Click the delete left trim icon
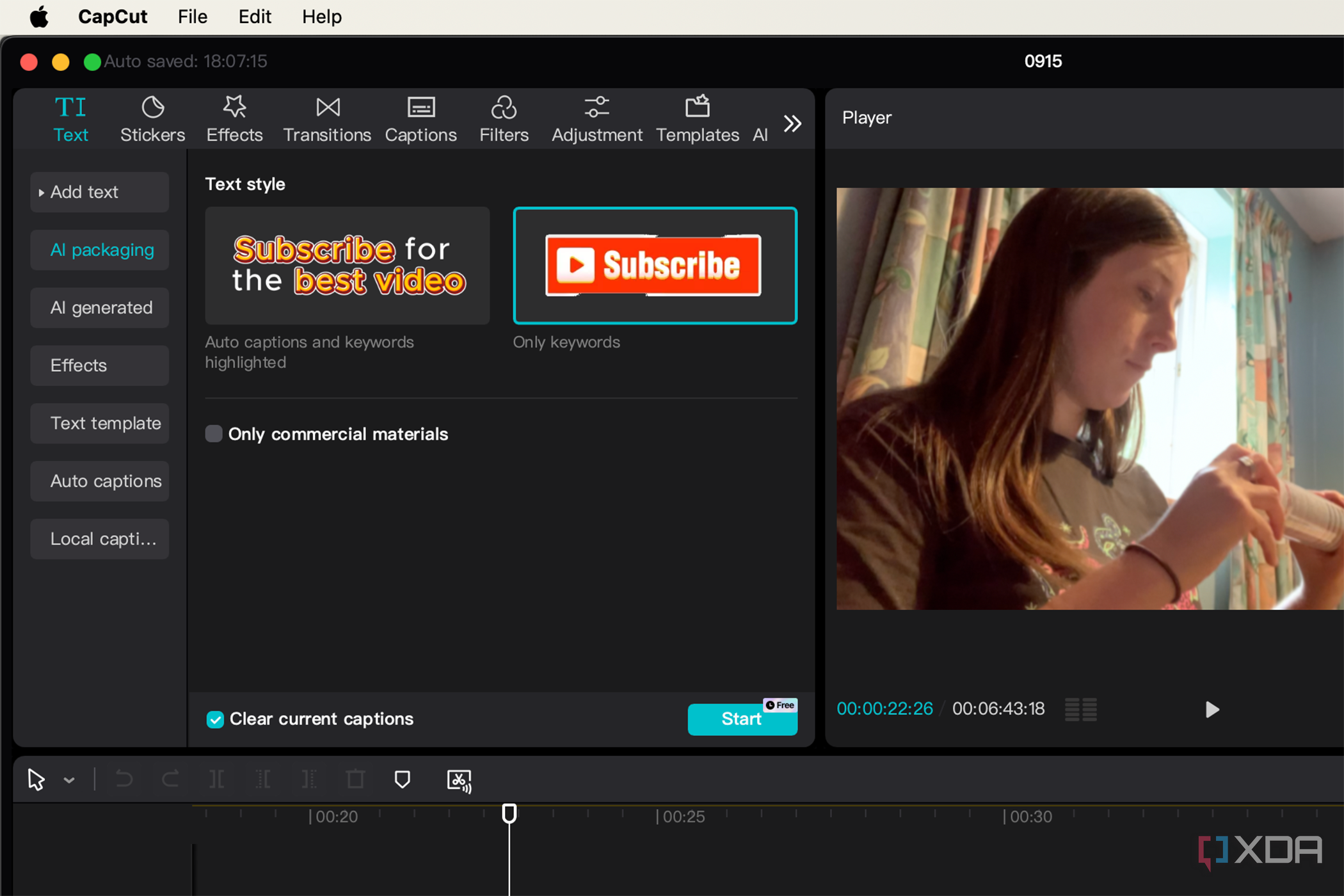Screen dimensions: 1344x896 pyautogui.click(x=262, y=779)
